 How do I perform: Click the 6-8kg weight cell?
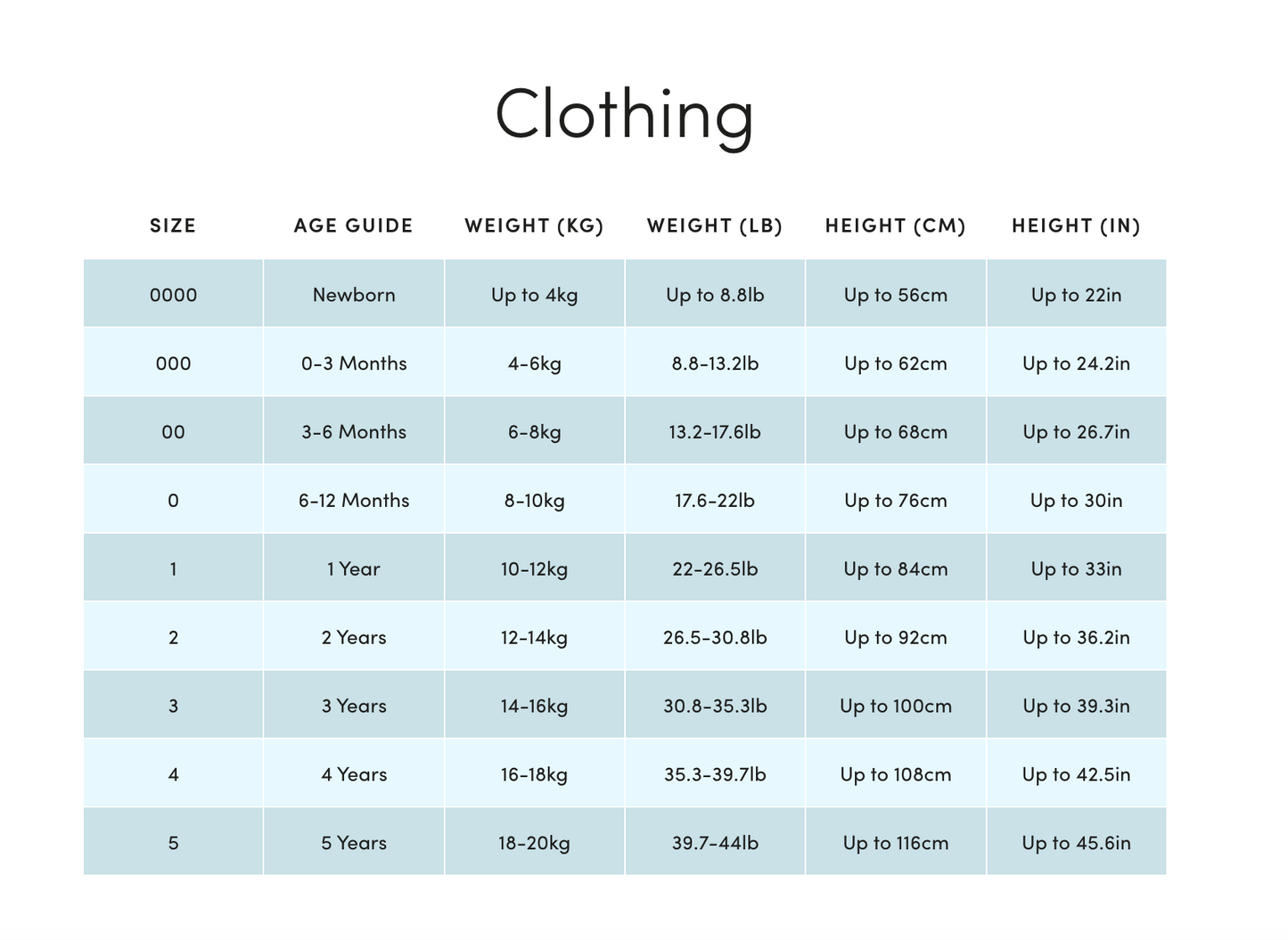[534, 432]
